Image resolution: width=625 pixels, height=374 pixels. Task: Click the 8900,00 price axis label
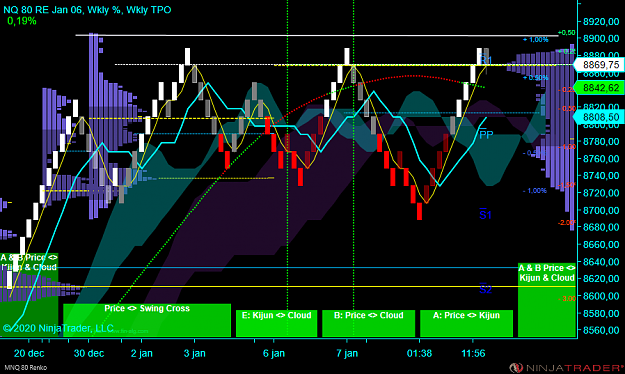click(601, 39)
